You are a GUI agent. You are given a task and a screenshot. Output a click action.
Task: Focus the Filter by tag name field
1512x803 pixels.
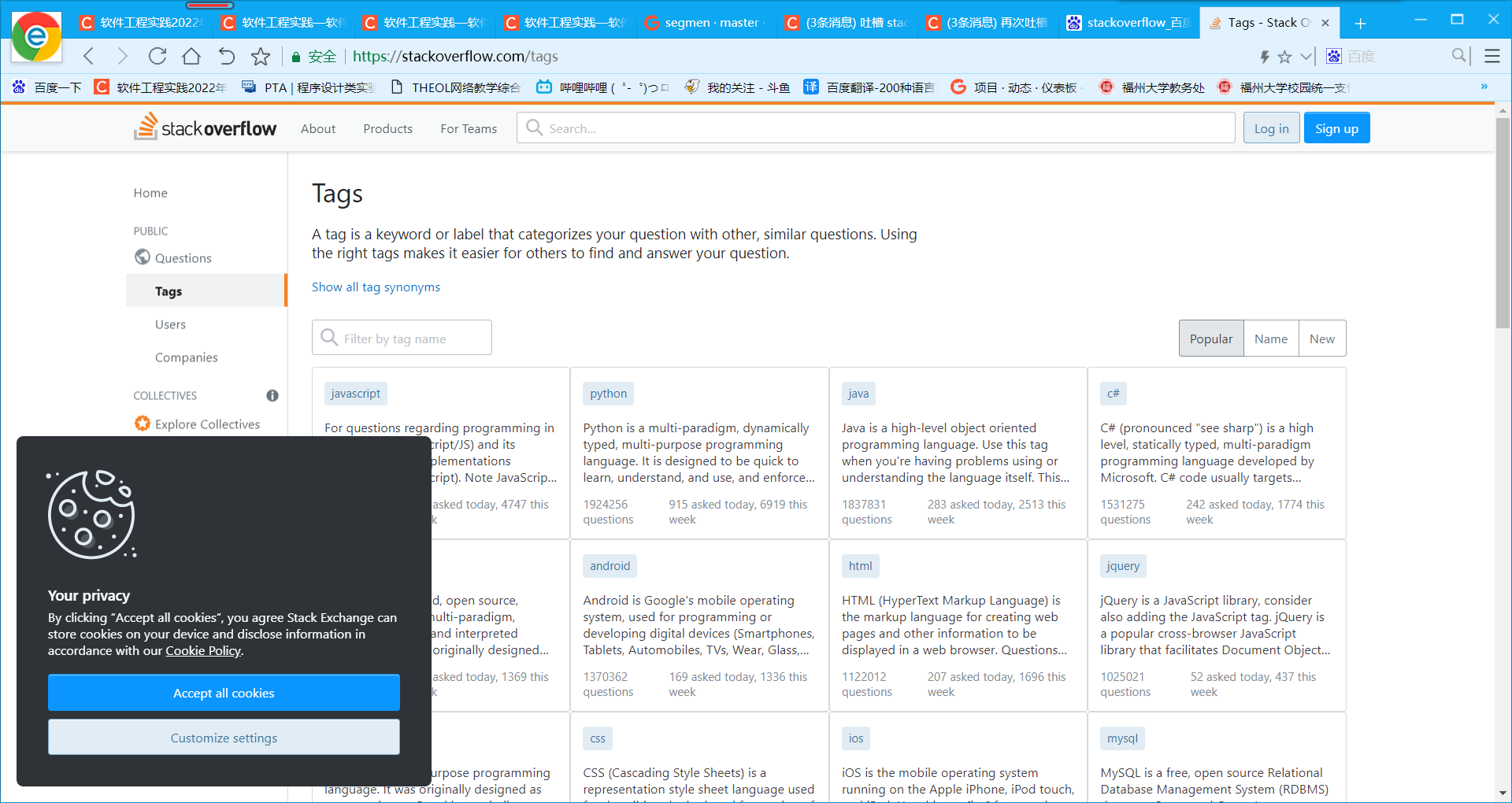pyautogui.click(x=402, y=338)
